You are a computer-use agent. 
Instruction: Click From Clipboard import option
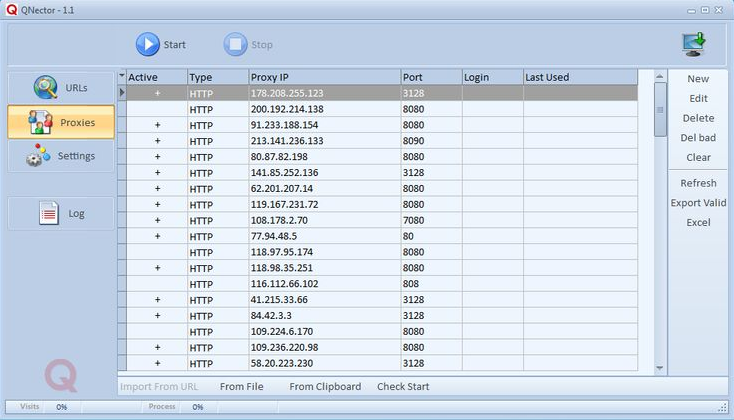pos(325,387)
